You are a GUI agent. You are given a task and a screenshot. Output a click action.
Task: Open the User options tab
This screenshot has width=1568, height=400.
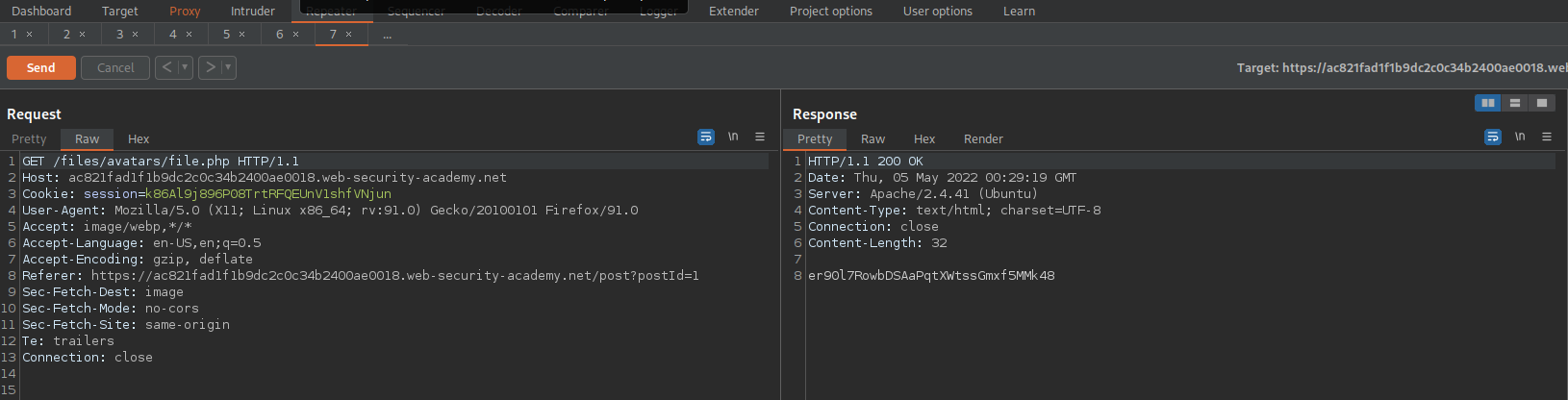938,12
